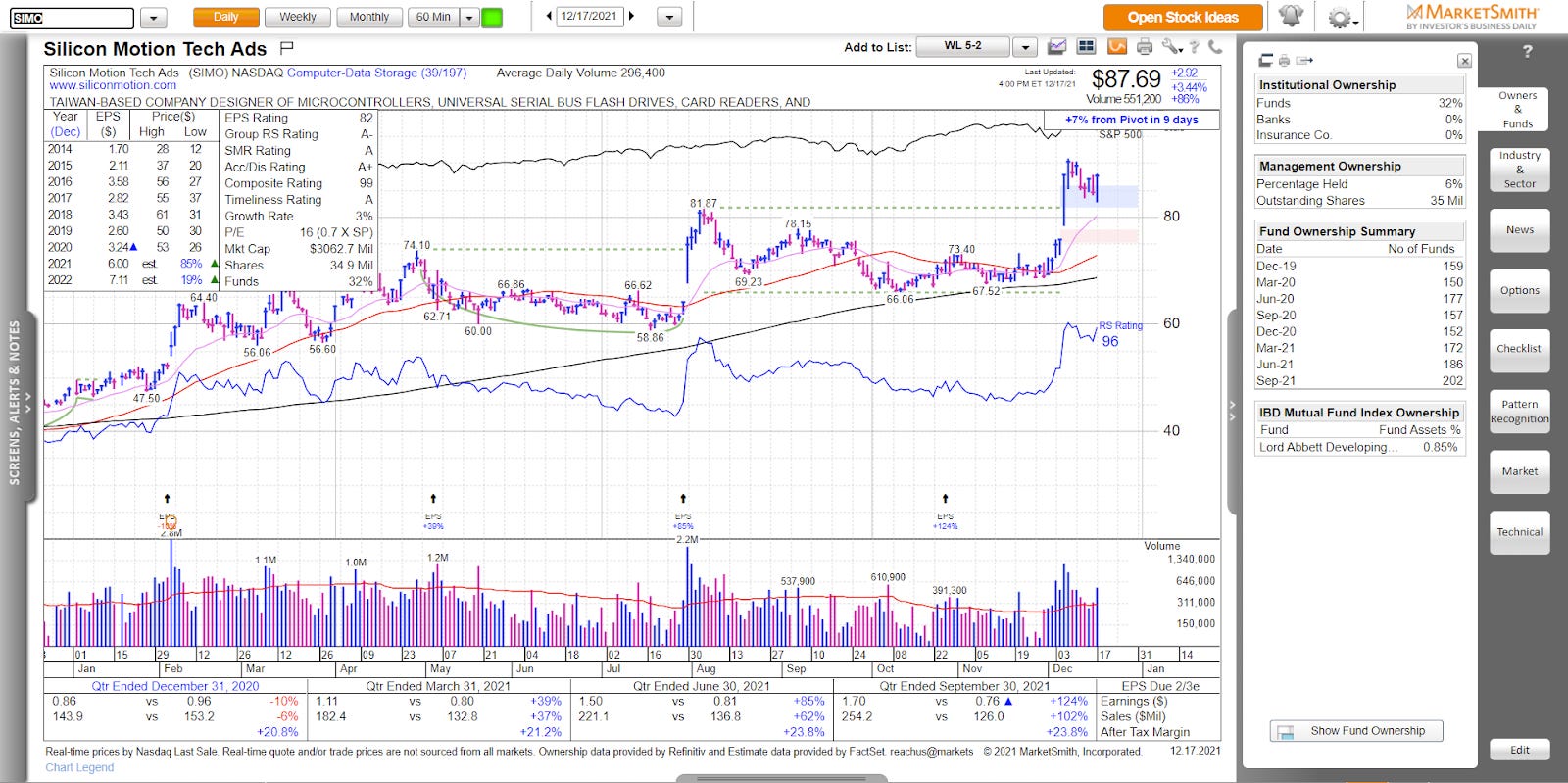Click the 12/17/2021 date field
Viewport: 1568px width, 783px height.
coord(590,16)
